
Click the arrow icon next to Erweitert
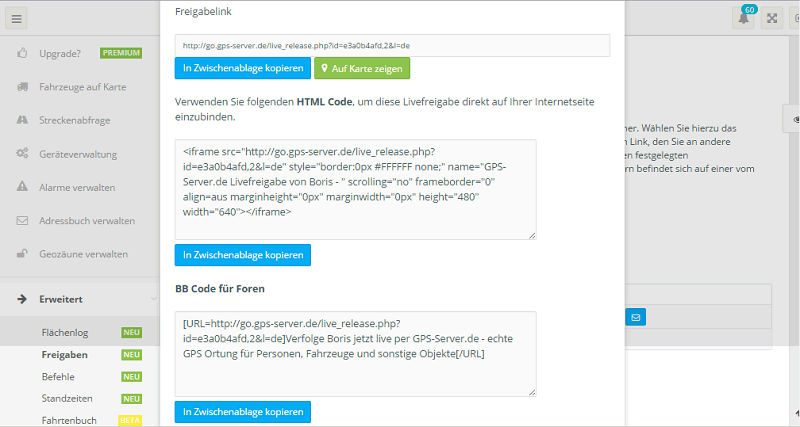[22, 299]
